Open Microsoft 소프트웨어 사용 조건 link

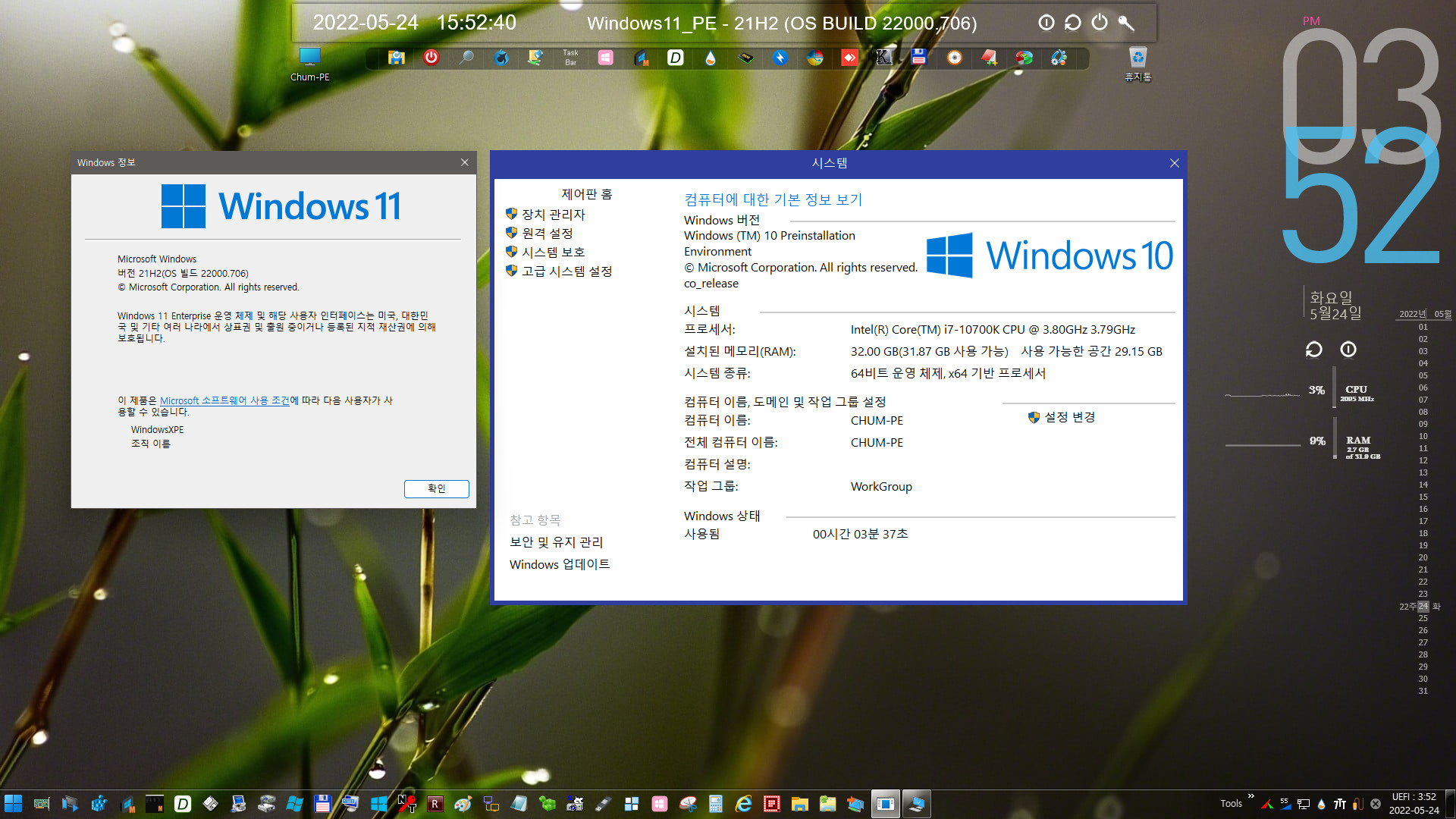point(224,400)
